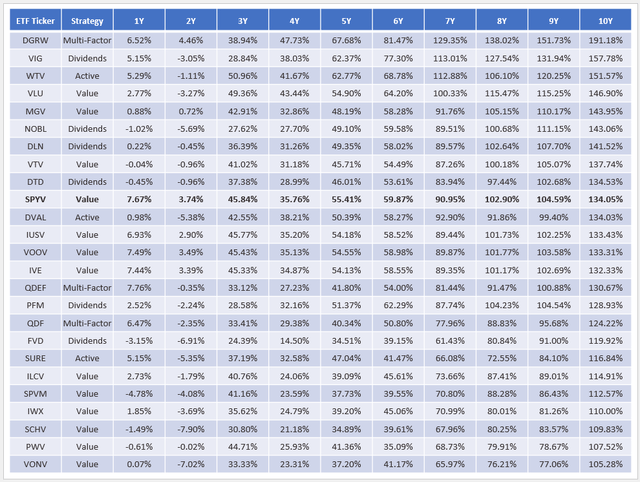The image size is (640, 482).
Task: Click the VIG ticker cell
Action: (33, 58)
